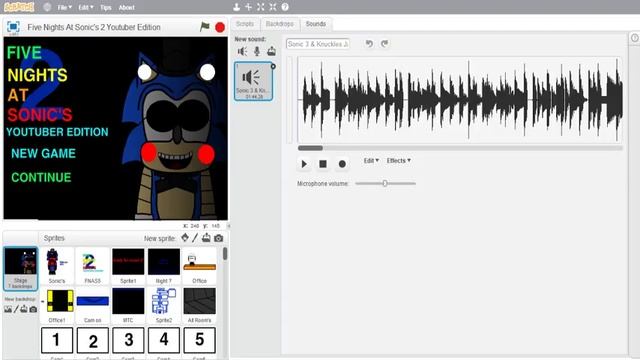
Task: Switch to the Backdrops tab
Action: 280,24
